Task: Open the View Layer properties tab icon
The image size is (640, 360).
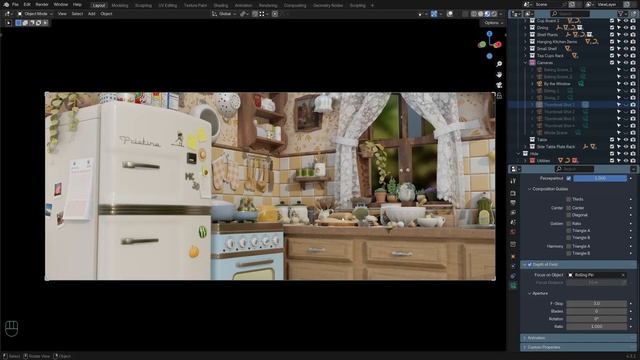Action: [x=513, y=213]
